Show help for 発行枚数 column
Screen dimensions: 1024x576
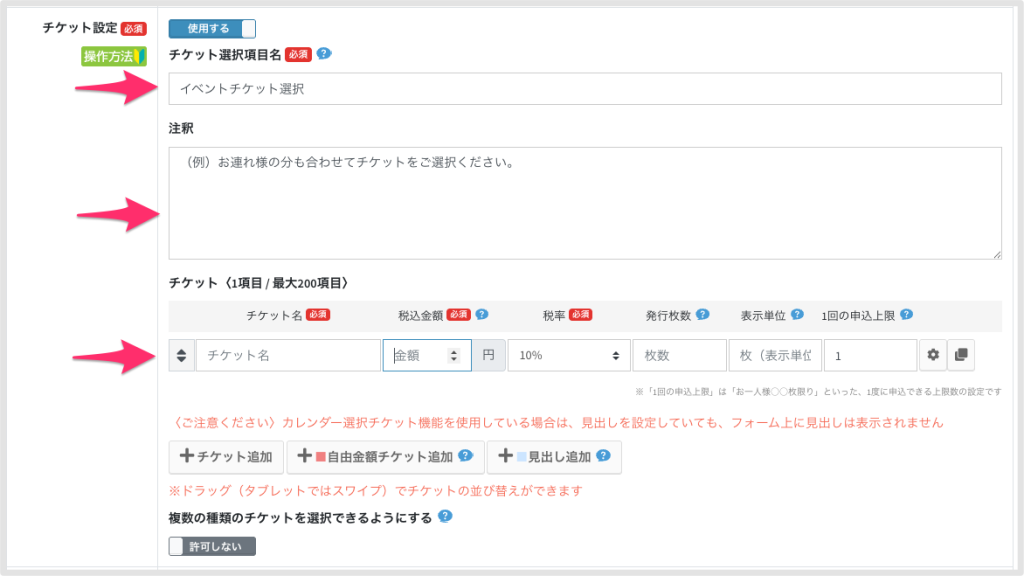tap(702, 315)
